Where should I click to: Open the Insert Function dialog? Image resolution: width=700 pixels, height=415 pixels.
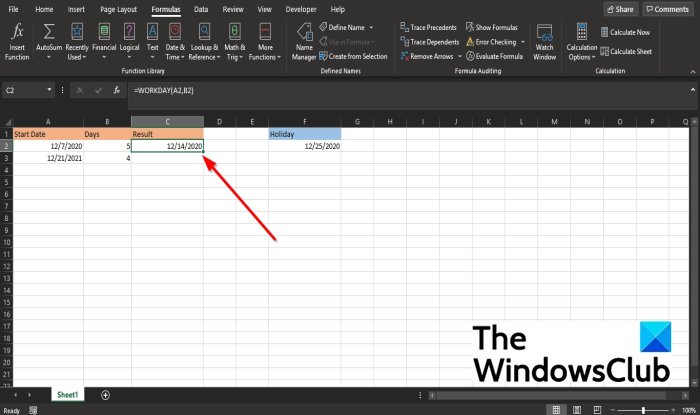pos(17,42)
